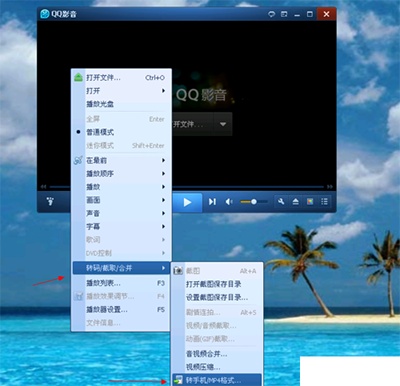
Task: Start playback with the Play button
Action: click(x=187, y=202)
